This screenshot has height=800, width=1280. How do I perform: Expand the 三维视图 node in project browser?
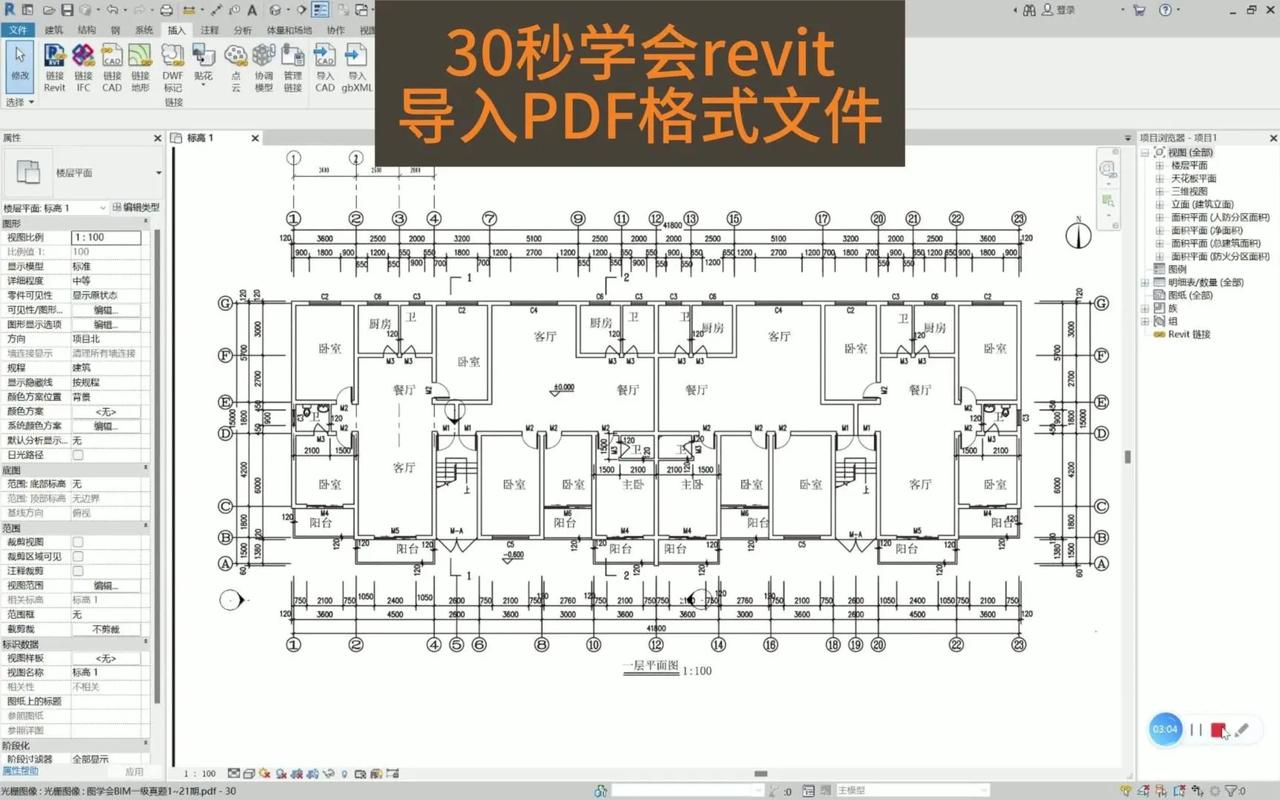pyautogui.click(x=1161, y=191)
